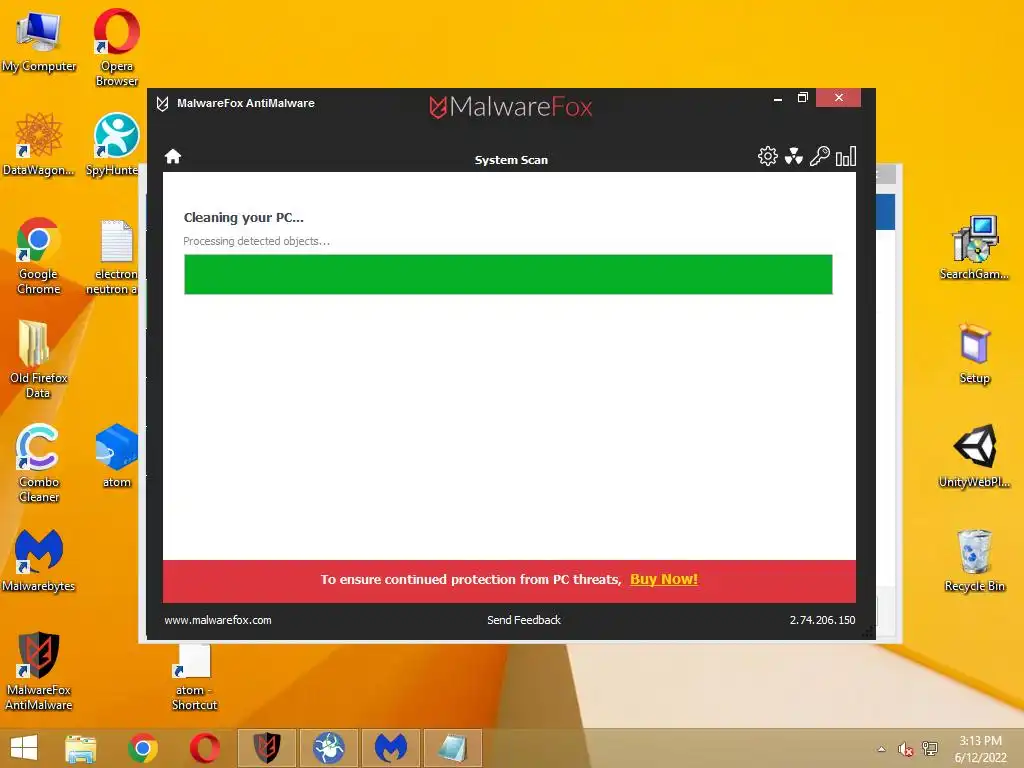Switch to notepad taskbar button
This screenshot has width=1024, height=768.
tap(453, 748)
